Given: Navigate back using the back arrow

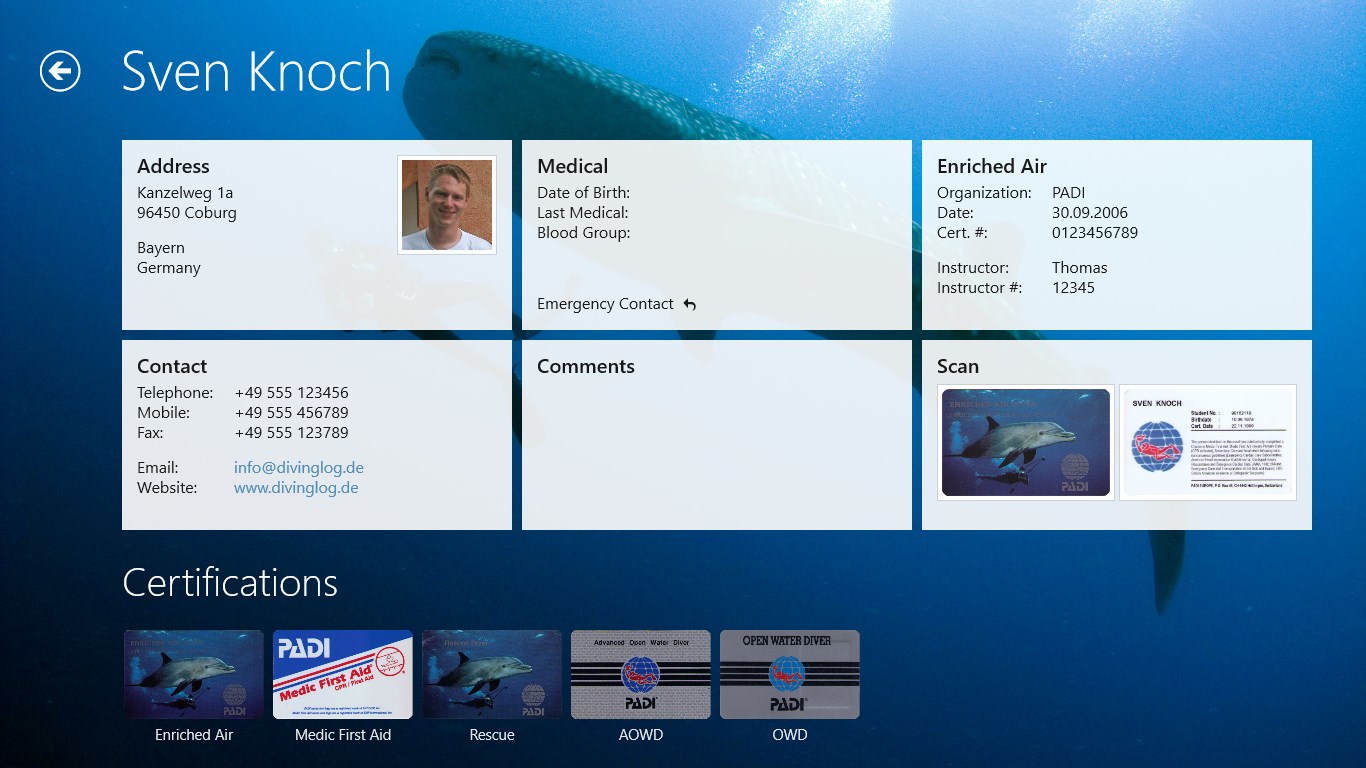Looking at the screenshot, I should 60,71.
